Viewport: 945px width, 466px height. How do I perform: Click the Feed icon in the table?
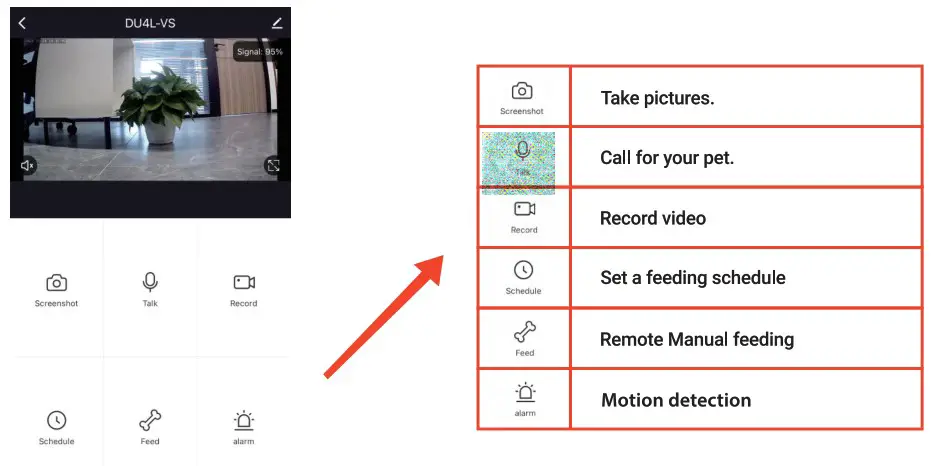click(x=524, y=332)
